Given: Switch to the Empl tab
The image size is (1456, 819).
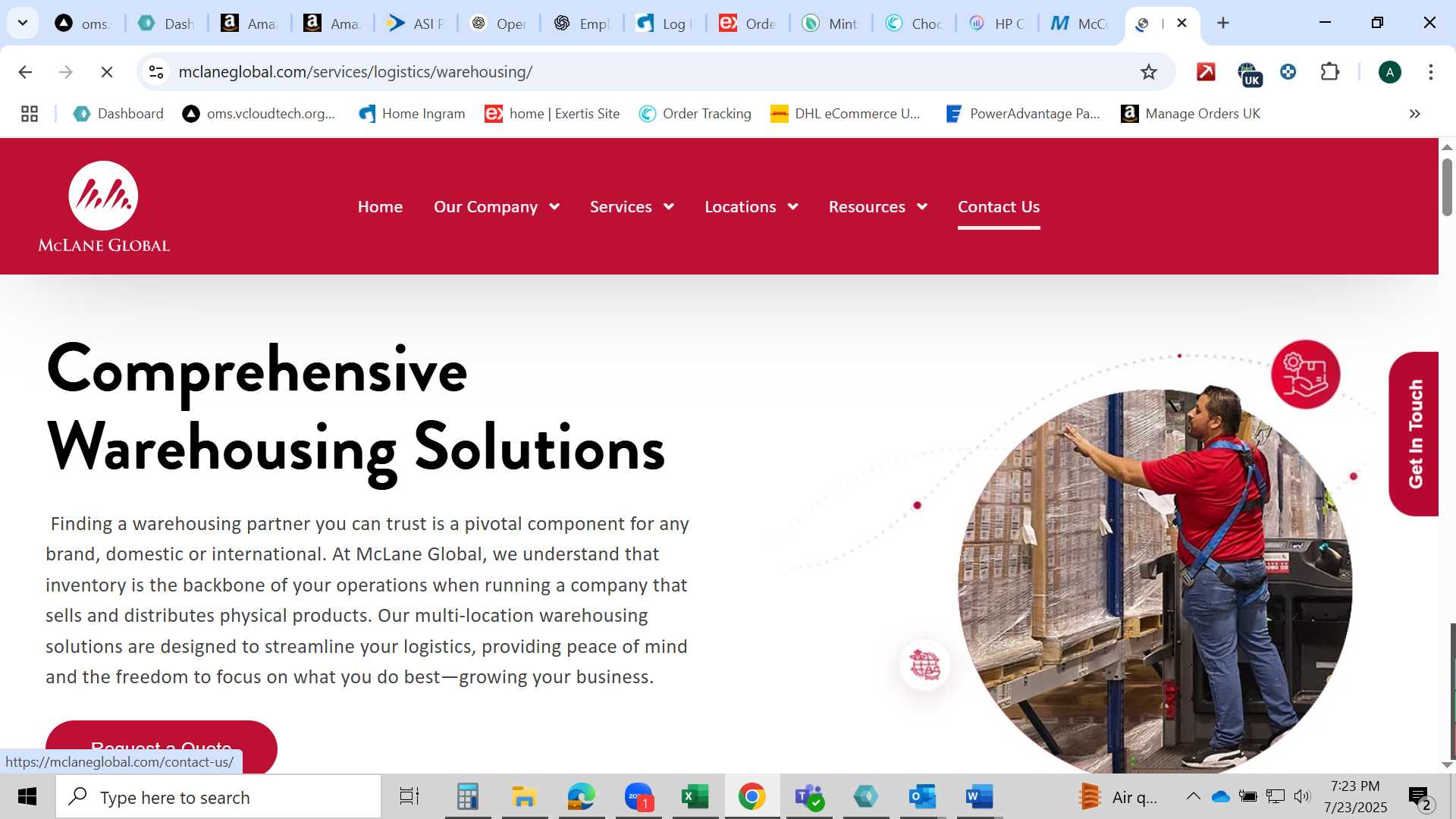Looking at the screenshot, I should coord(582,24).
